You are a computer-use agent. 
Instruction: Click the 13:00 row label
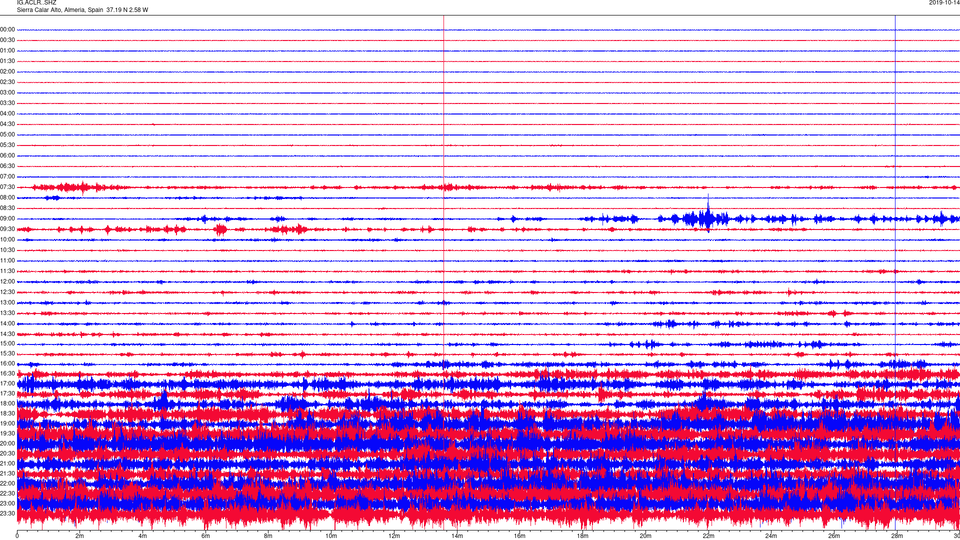[7, 302]
